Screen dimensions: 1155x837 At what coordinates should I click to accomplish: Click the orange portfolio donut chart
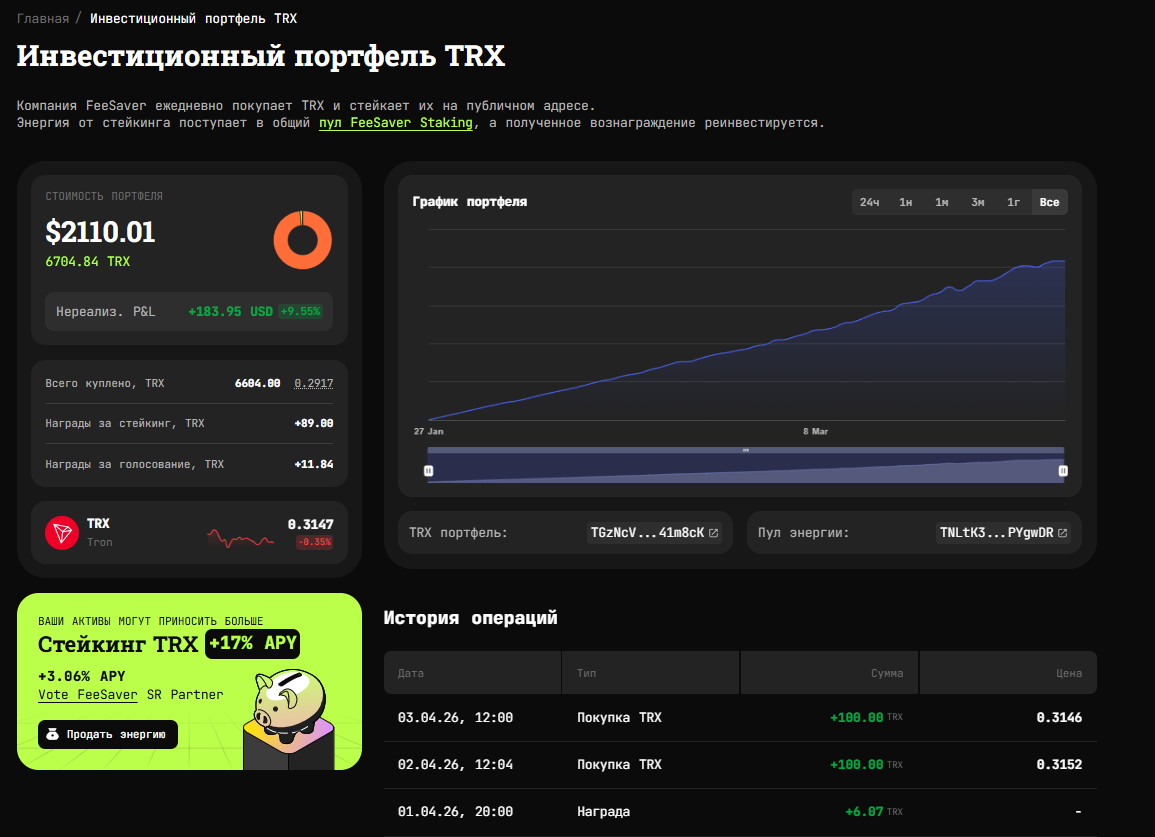[302, 240]
